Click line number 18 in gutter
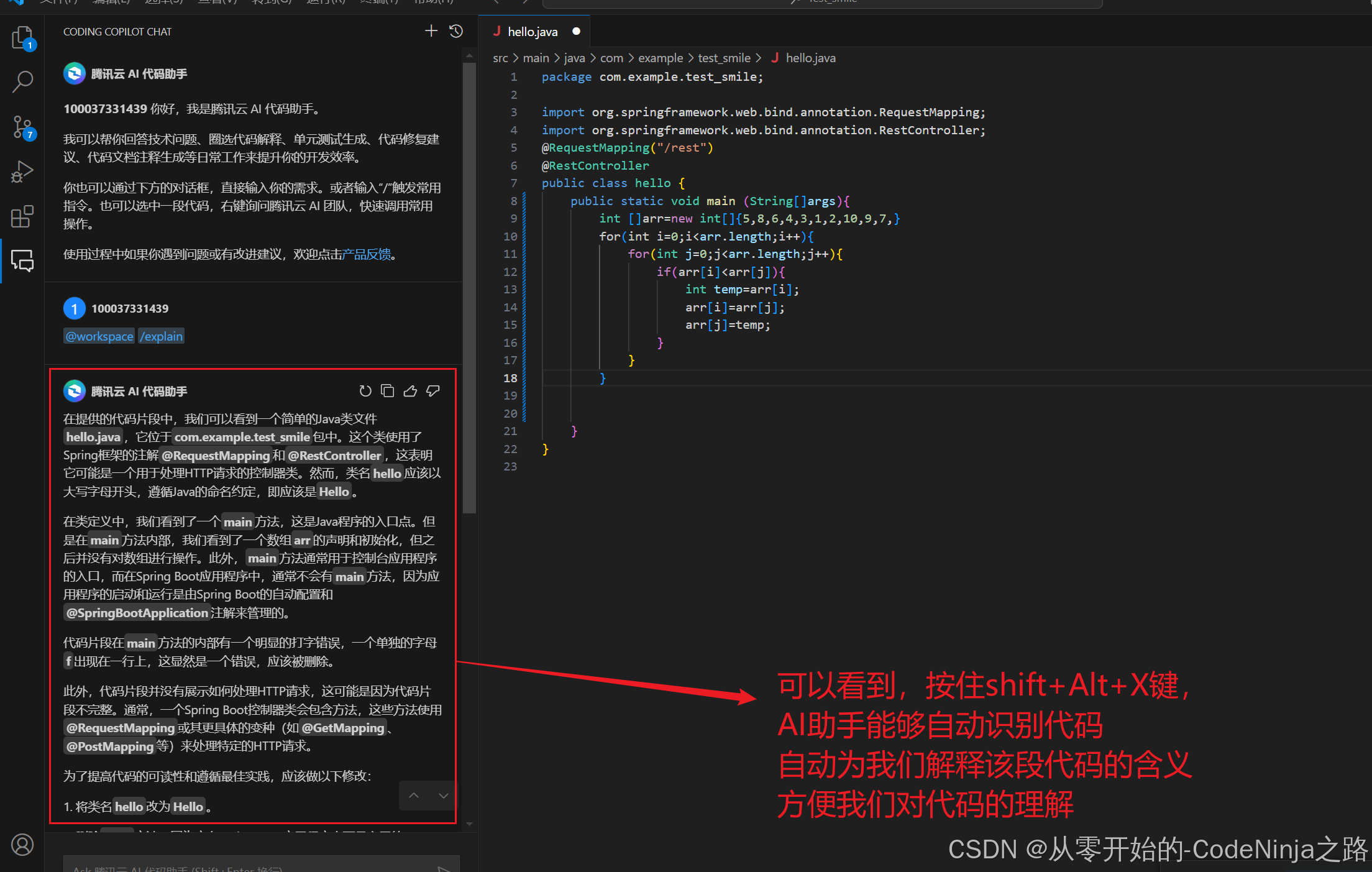Viewport: 1372px width, 872px height. 510,378
